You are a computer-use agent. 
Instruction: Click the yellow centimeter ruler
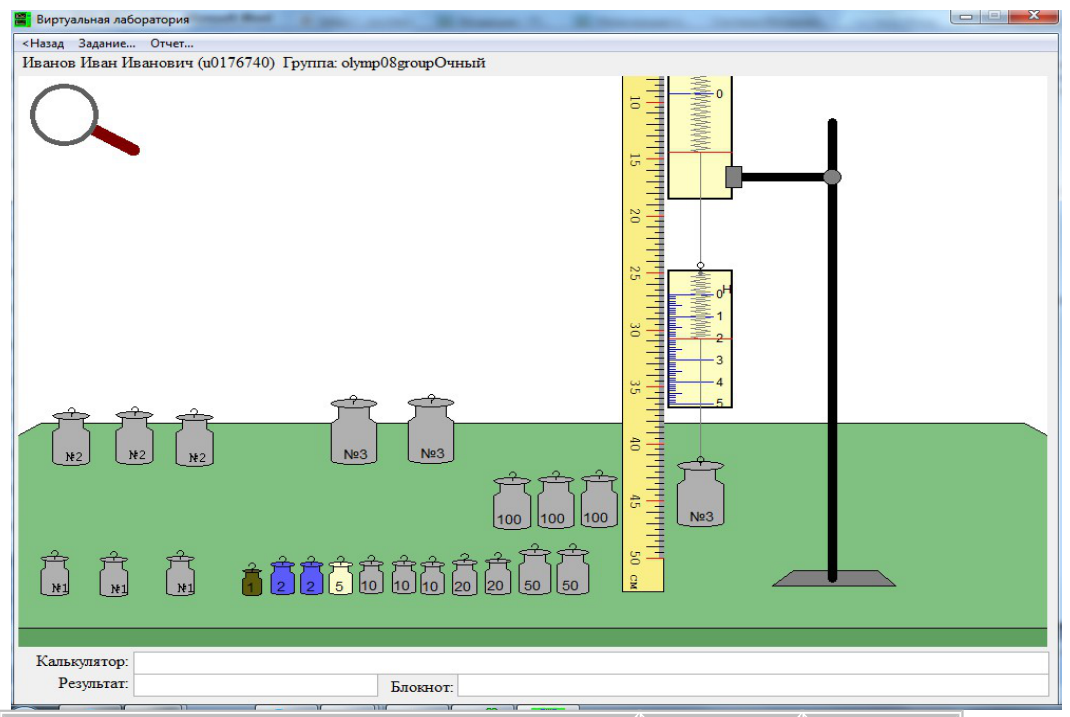tap(643, 334)
